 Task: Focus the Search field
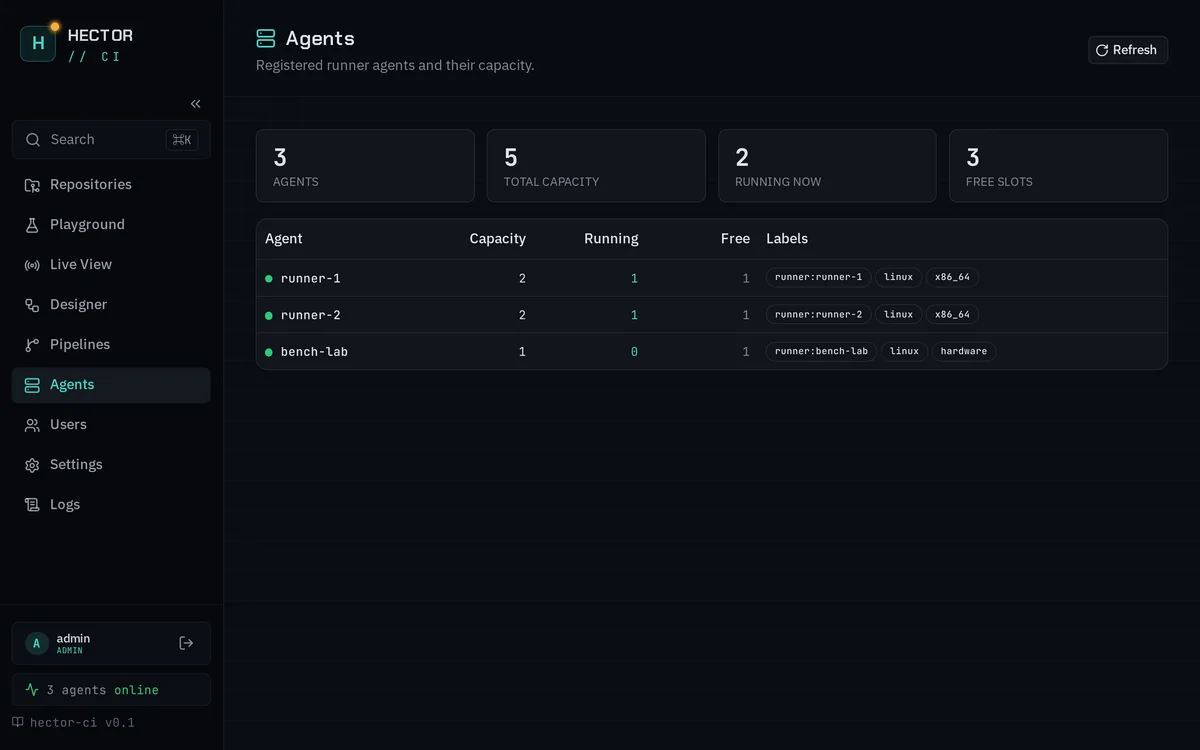(x=111, y=140)
